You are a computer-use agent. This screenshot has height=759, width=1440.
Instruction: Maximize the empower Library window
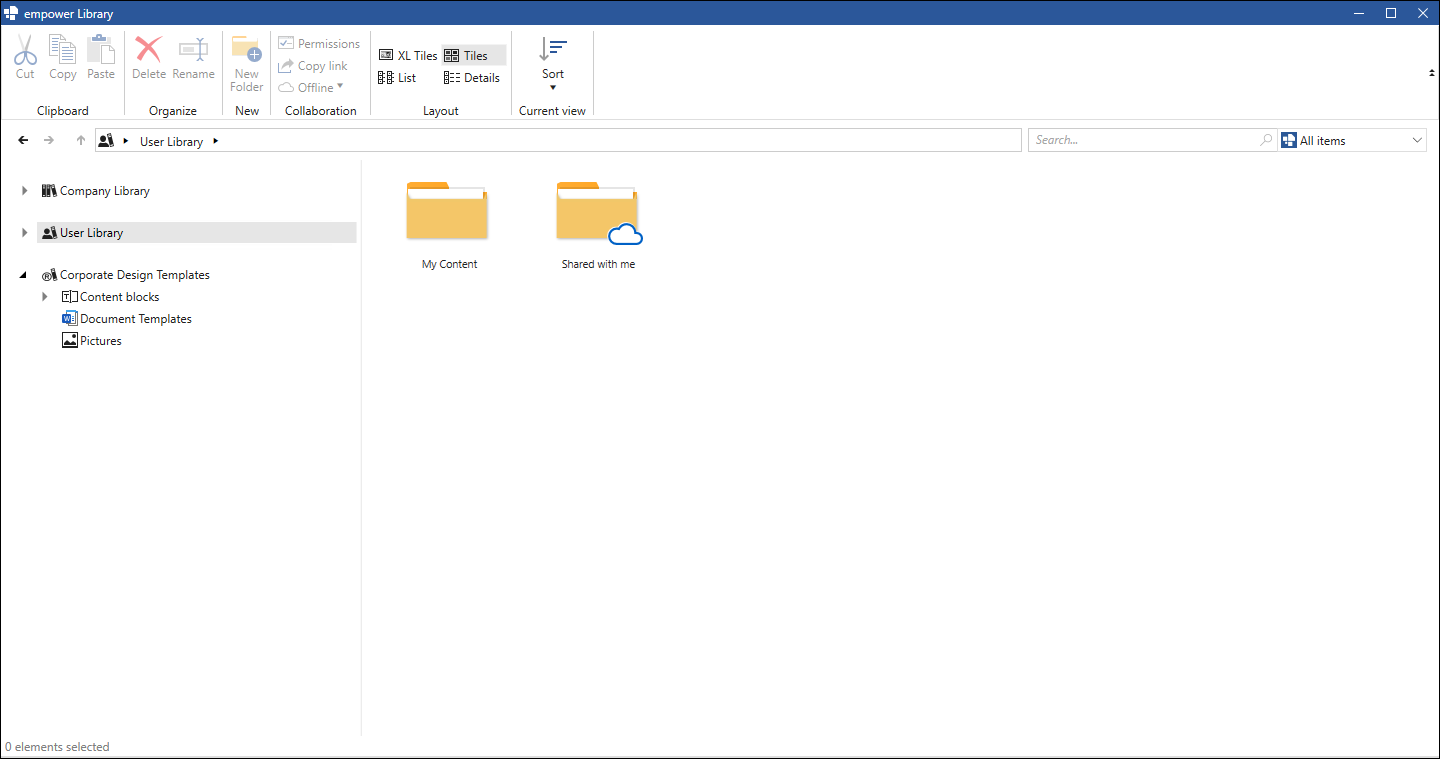pyautogui.click(x=1390, y=13)
